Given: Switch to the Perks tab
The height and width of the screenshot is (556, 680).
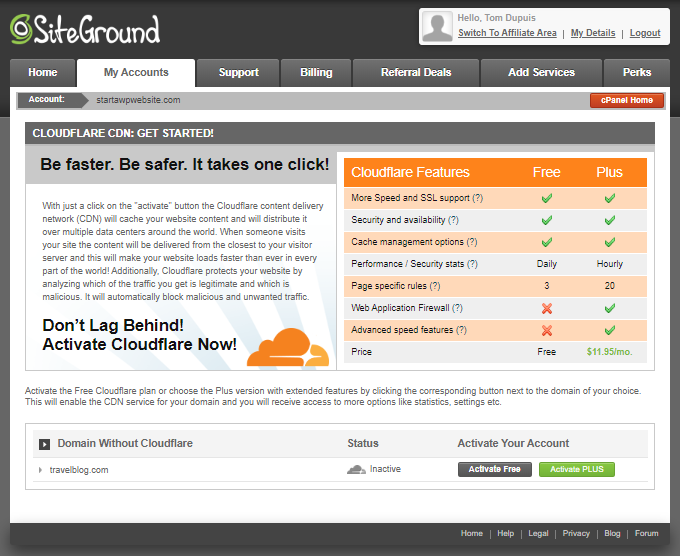Looking at the screenshot, I should click(637, 72).
